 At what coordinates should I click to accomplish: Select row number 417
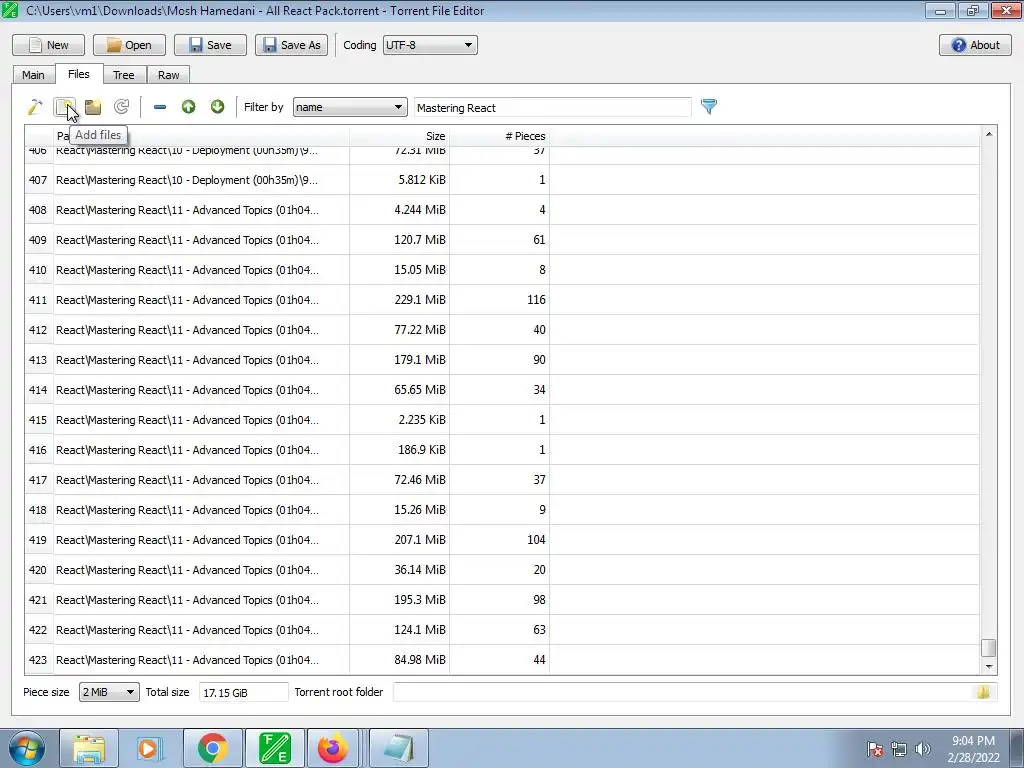39,480
